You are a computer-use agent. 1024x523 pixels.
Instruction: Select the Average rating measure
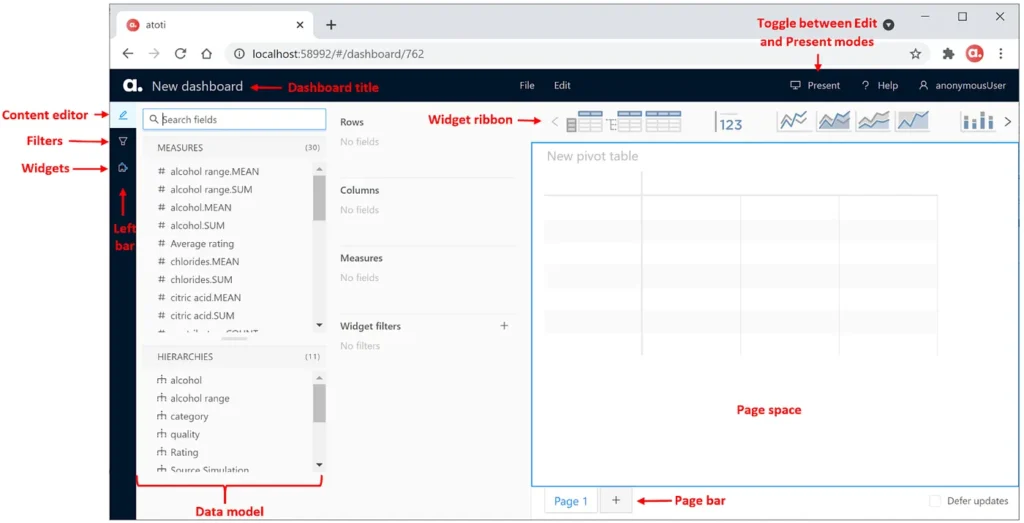[202, 244]
